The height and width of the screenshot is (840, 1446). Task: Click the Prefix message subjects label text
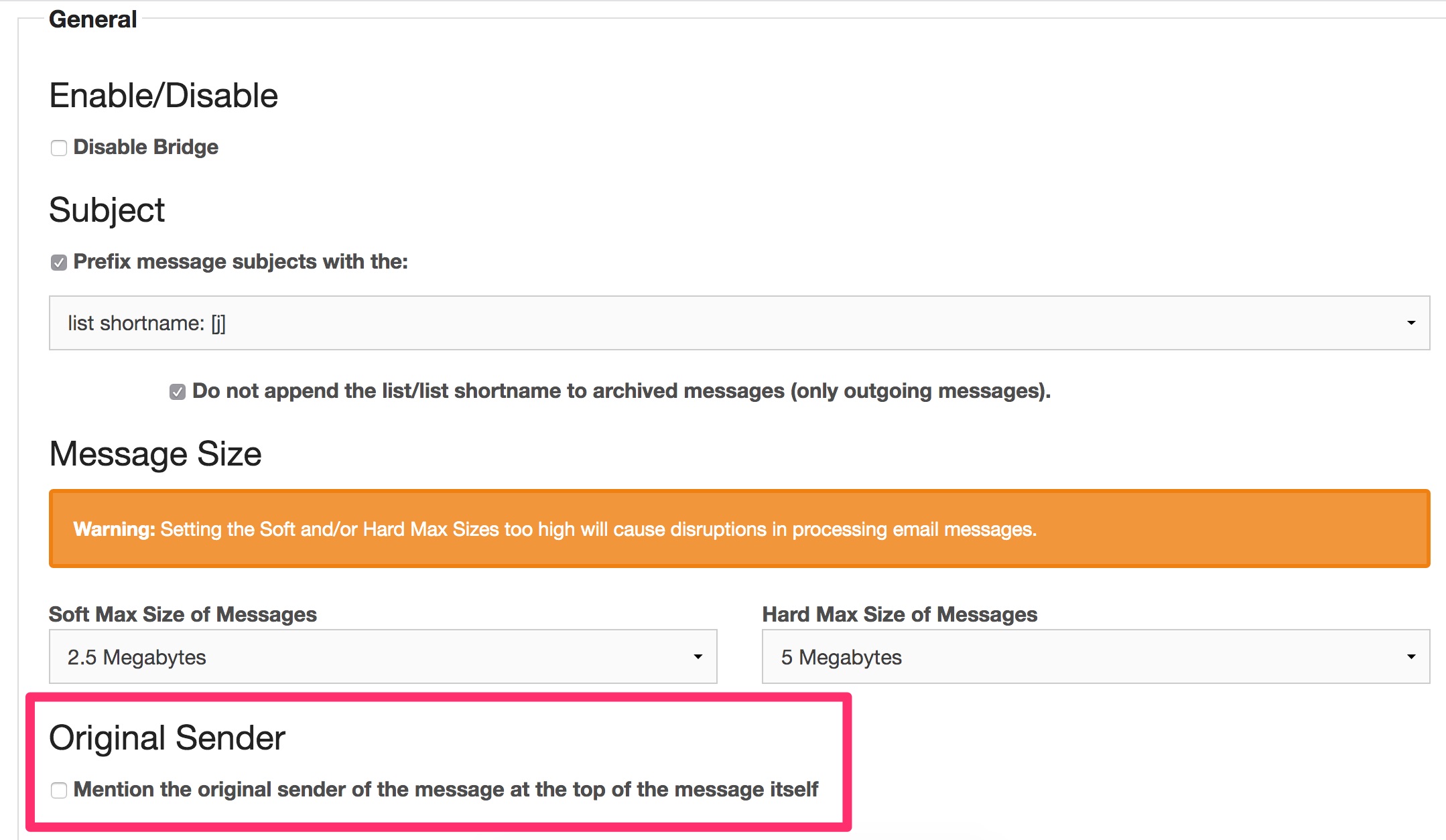click(241, 261)
